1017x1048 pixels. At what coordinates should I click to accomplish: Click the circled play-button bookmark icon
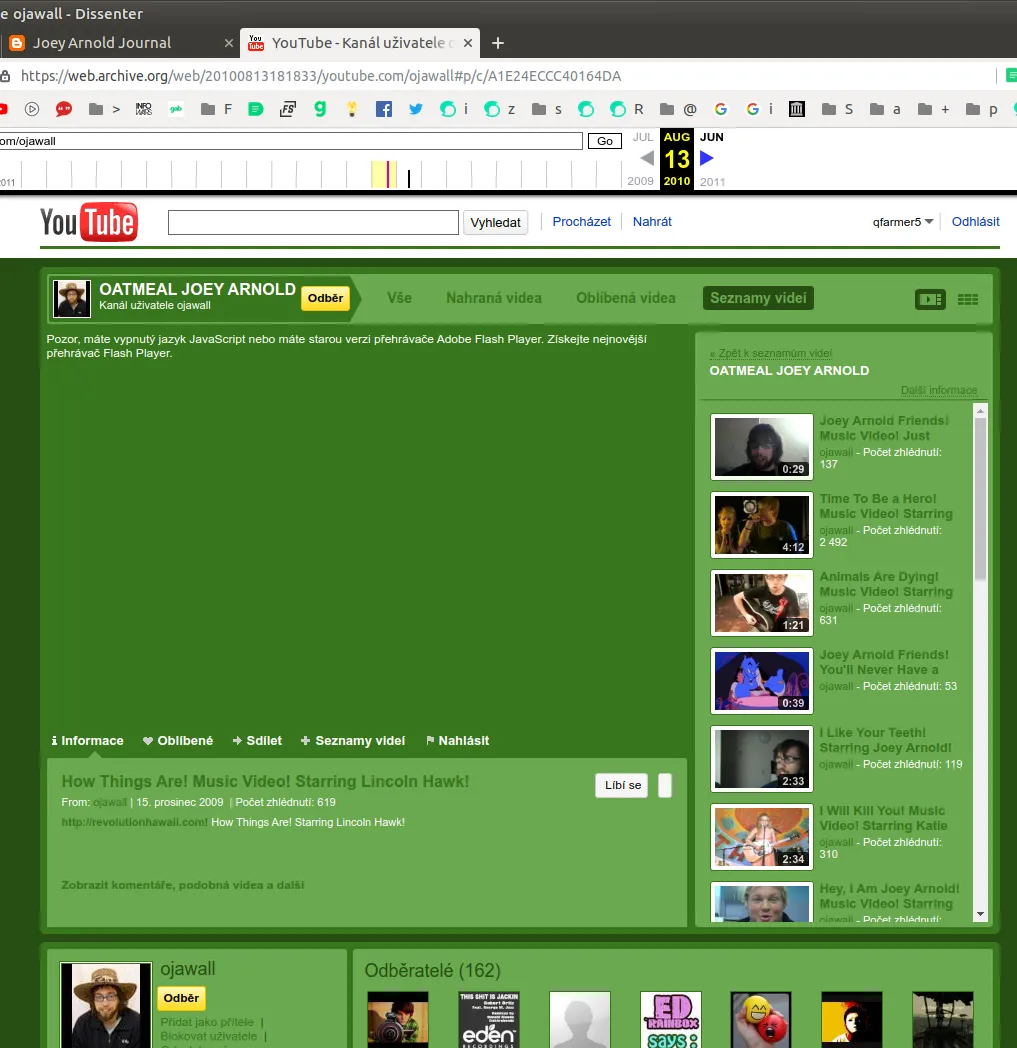click(x=32, y=109)
